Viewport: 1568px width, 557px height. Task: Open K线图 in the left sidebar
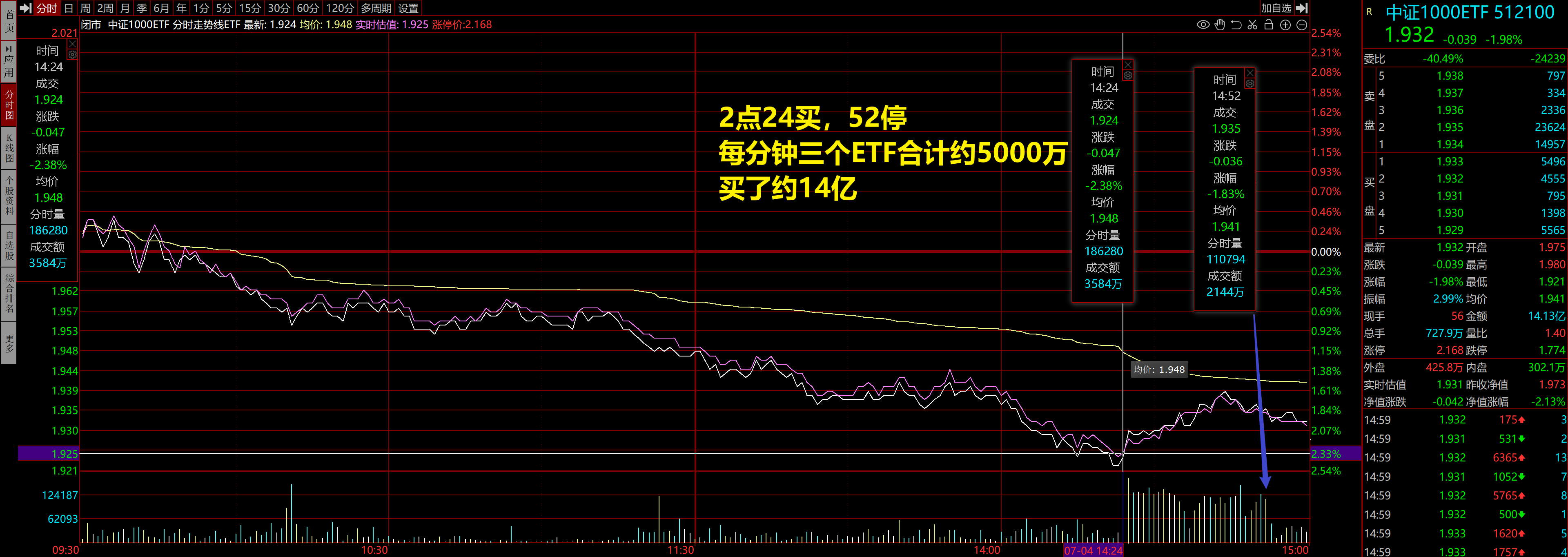(9, 148)
